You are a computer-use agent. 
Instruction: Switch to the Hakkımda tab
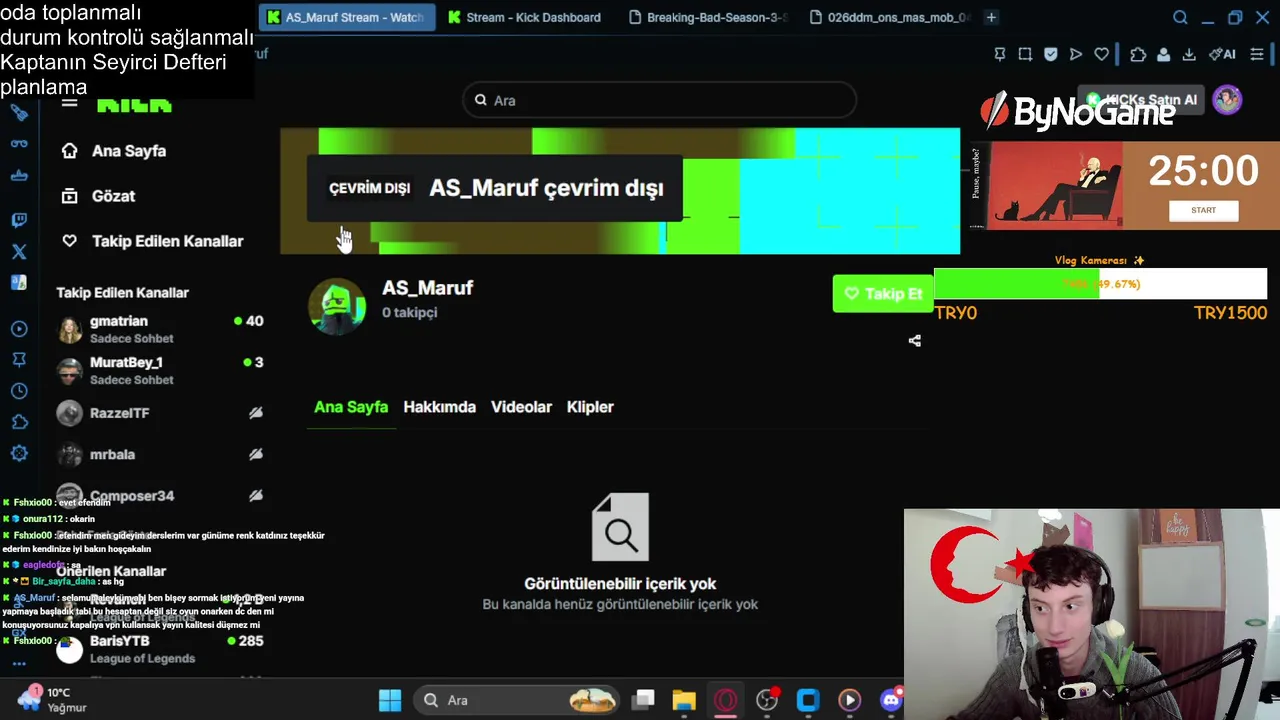coord(439,407)
